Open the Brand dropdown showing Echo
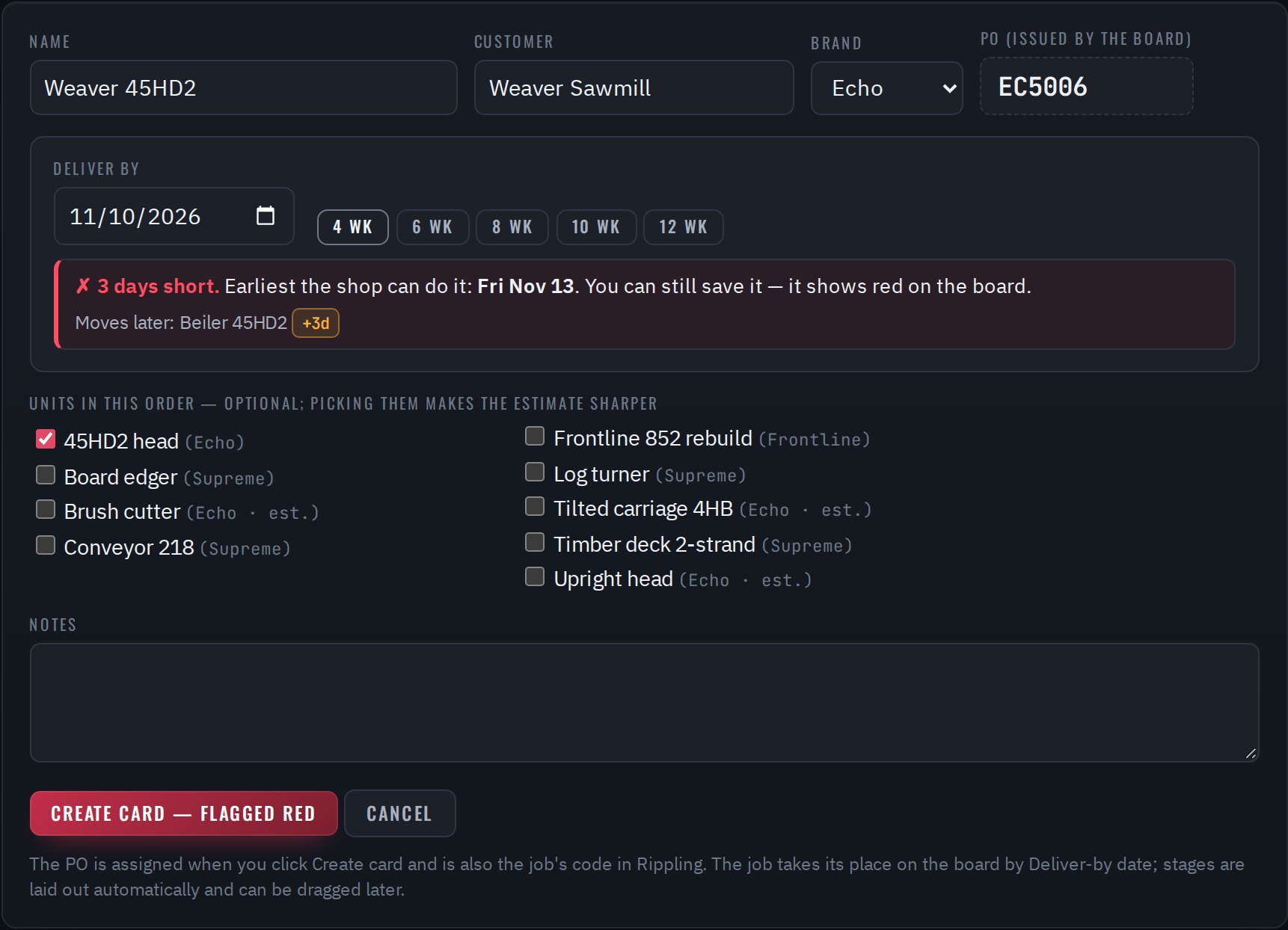Screen dimensions: 1288x930 pyautogui.click(x=886, y=88)
